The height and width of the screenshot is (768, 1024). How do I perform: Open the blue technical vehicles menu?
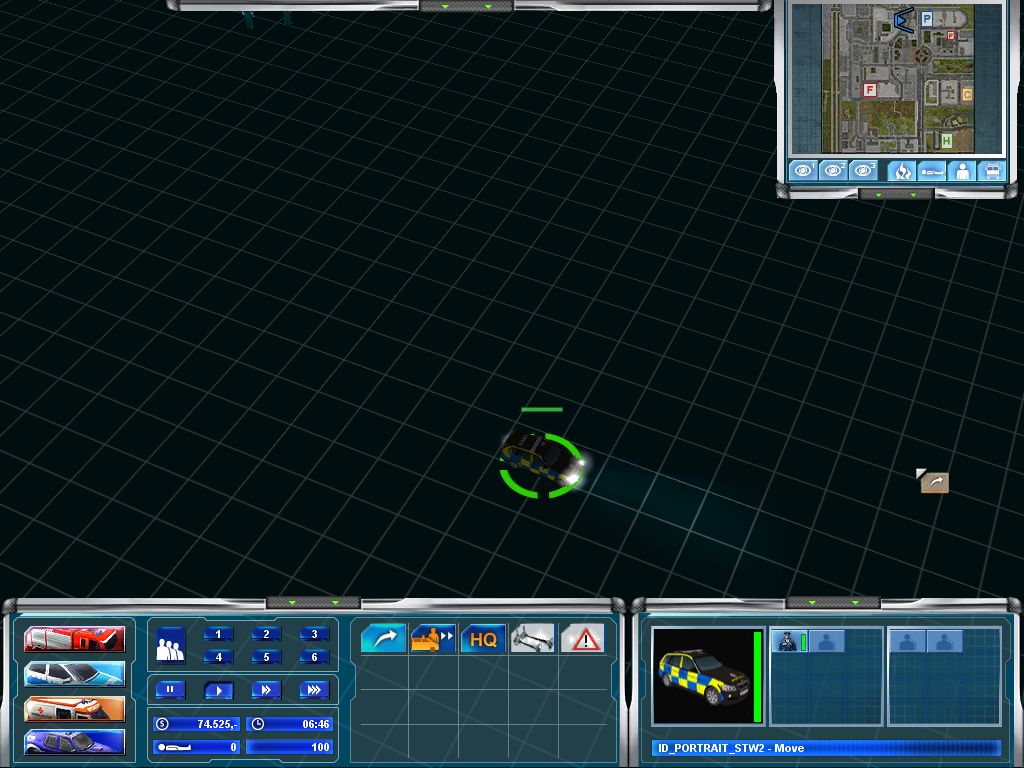coord(74,743)
